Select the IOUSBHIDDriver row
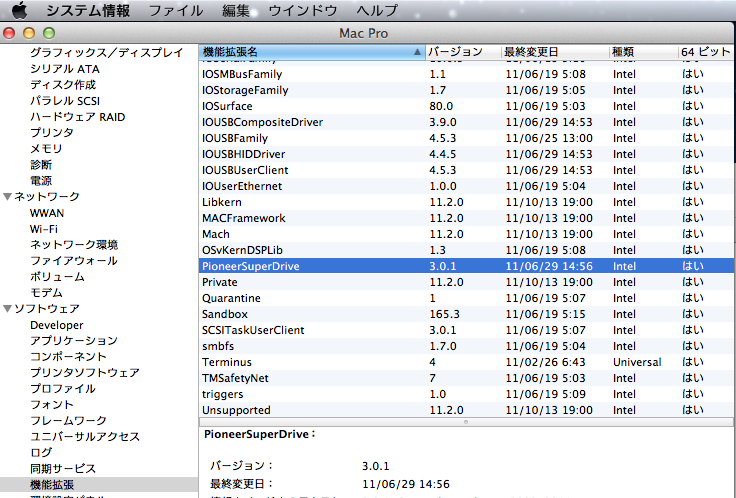Image resolution: width=736 pixels, height=498 pixels. [466, 154]
